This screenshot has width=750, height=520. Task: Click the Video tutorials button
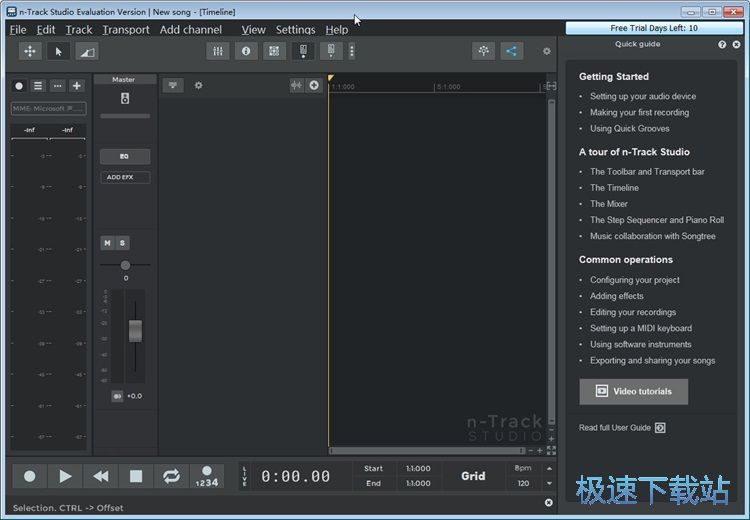pos(633,391)
